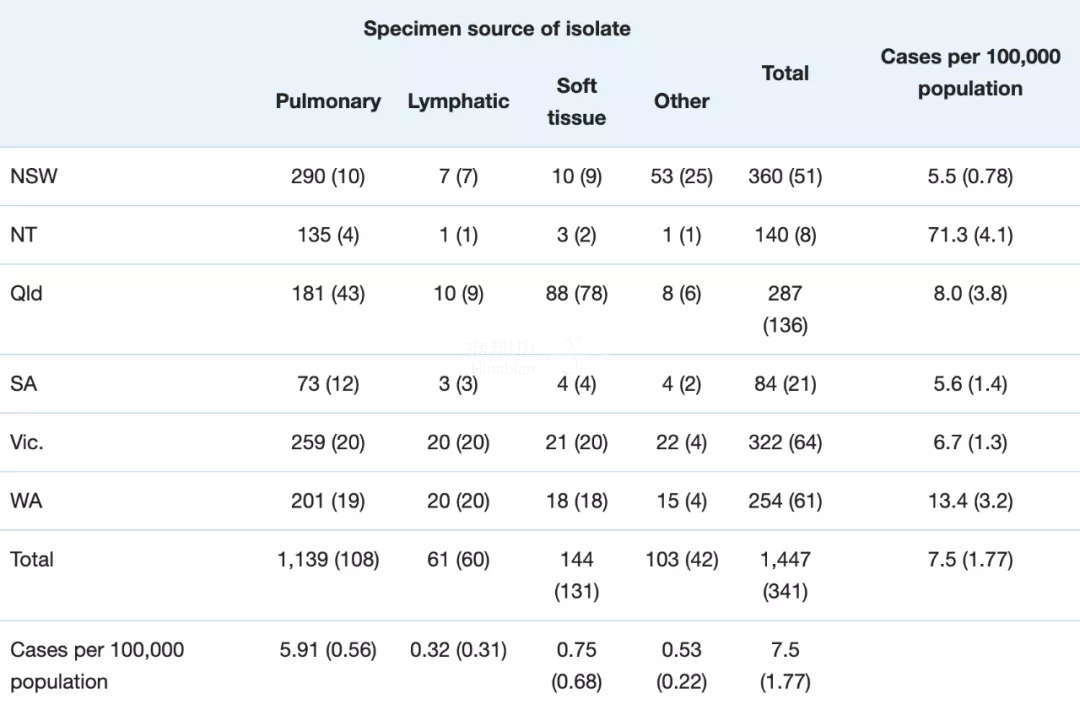This screenshot has width=1080, height=710.
Task: Select the Total row label
Action: pyautogui.click(x=31, y=560)
